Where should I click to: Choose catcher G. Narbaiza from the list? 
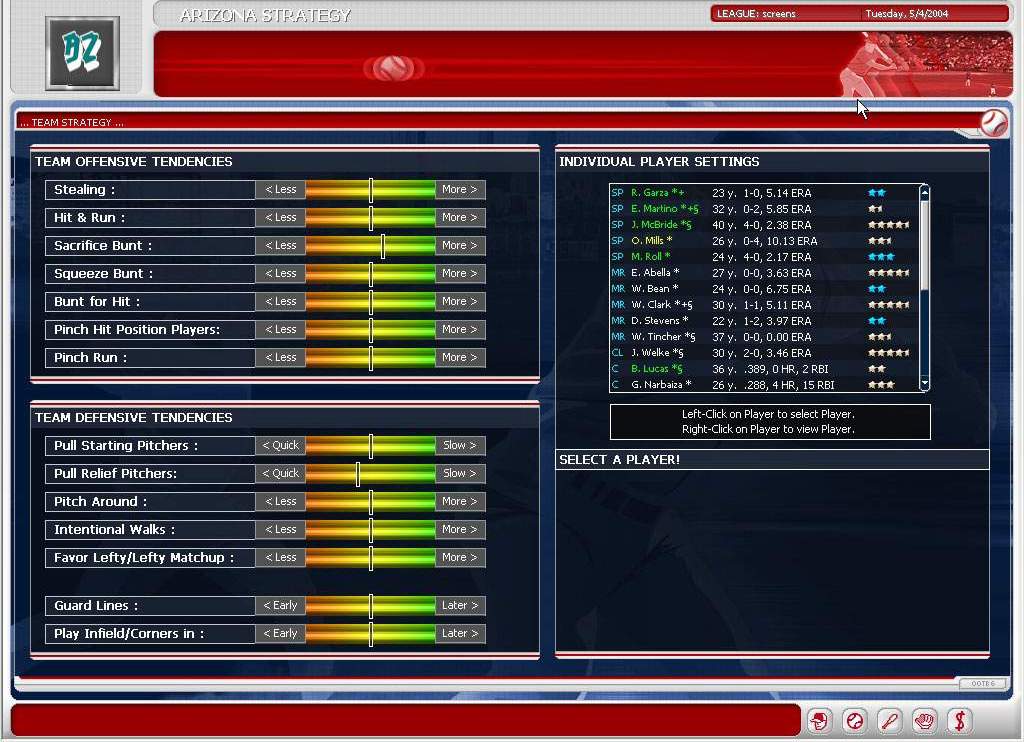tap(661, 385)
